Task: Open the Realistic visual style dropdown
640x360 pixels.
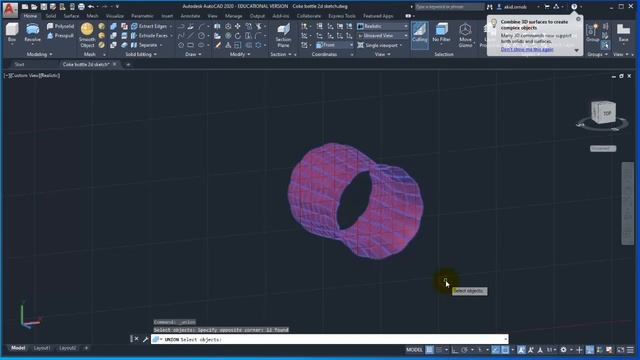Action: coord(382,26)
